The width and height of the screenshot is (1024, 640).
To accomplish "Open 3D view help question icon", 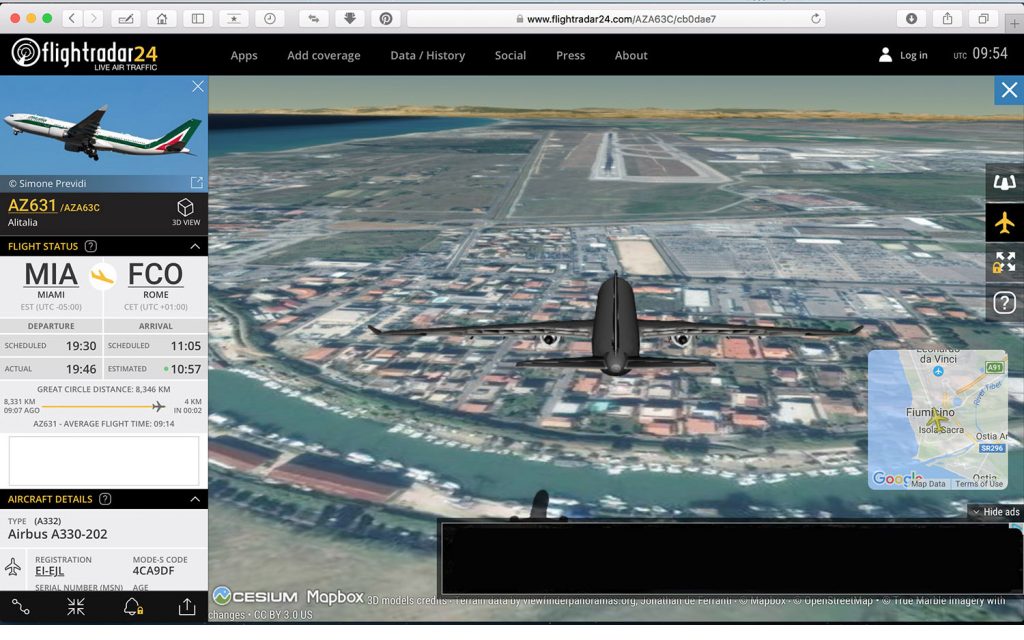I will 1004,302.
